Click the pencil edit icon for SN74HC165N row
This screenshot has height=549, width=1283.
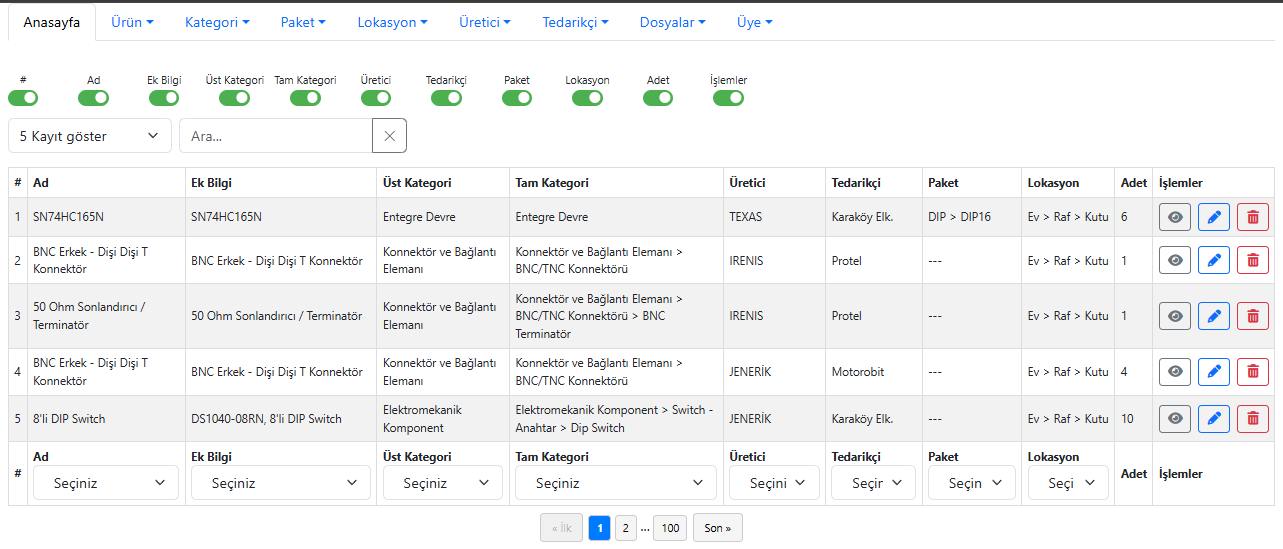point(1214,217)
